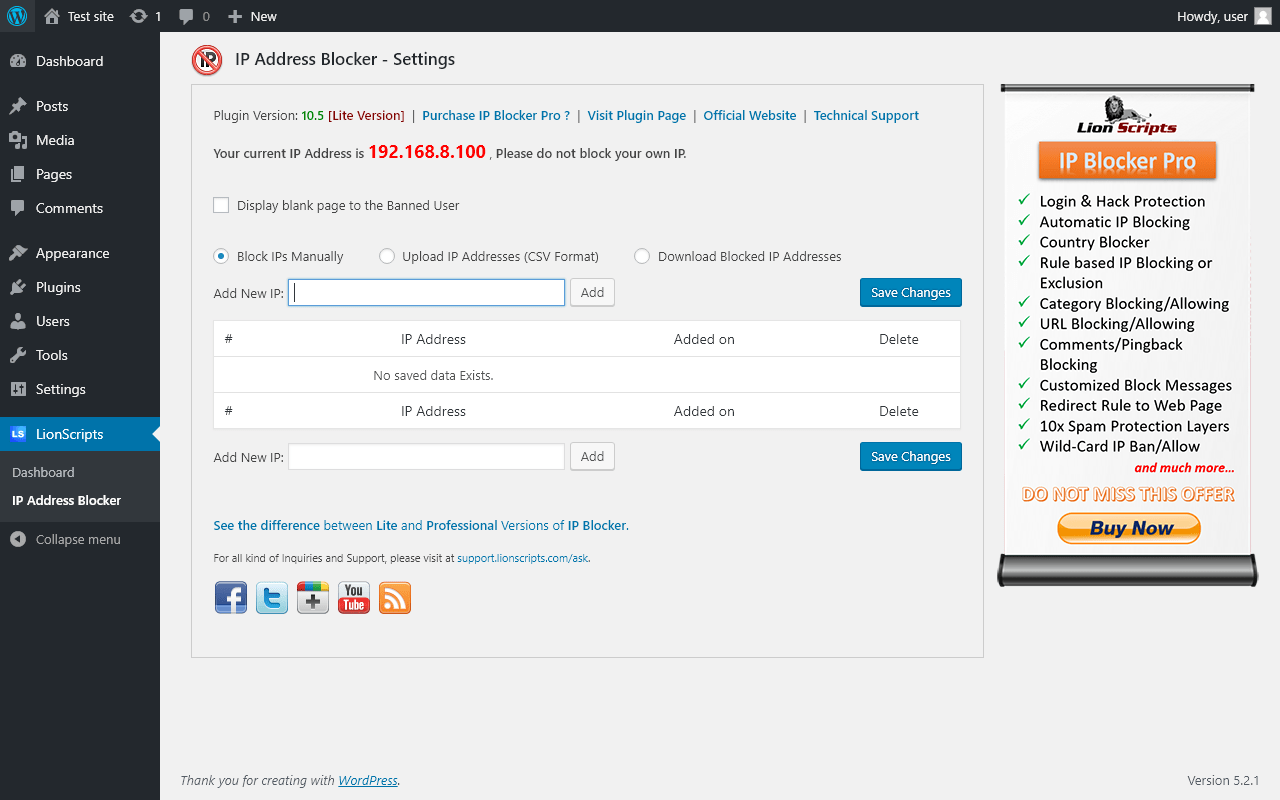The height and width of the screenshot is (800, 1280).
Task: Open the Facebook social icon
Action: tap(231, 597)
